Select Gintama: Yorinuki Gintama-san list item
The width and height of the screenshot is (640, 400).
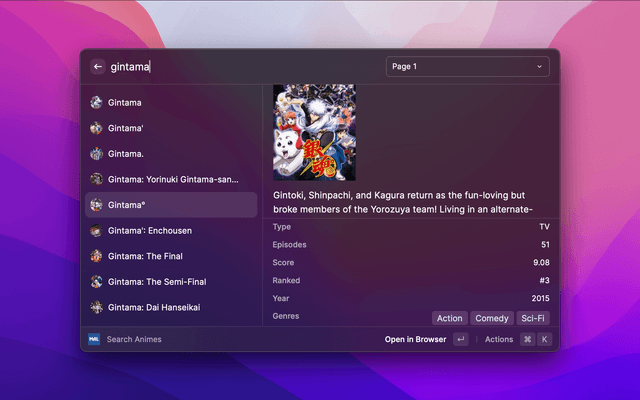pos(172,179)
